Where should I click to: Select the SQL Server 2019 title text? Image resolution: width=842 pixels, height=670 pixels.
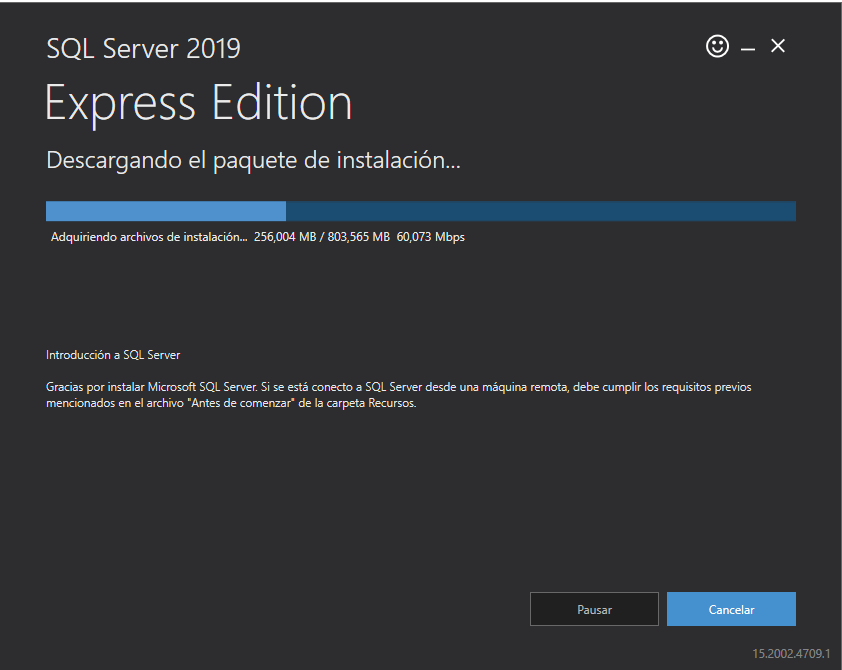point(143,49)
